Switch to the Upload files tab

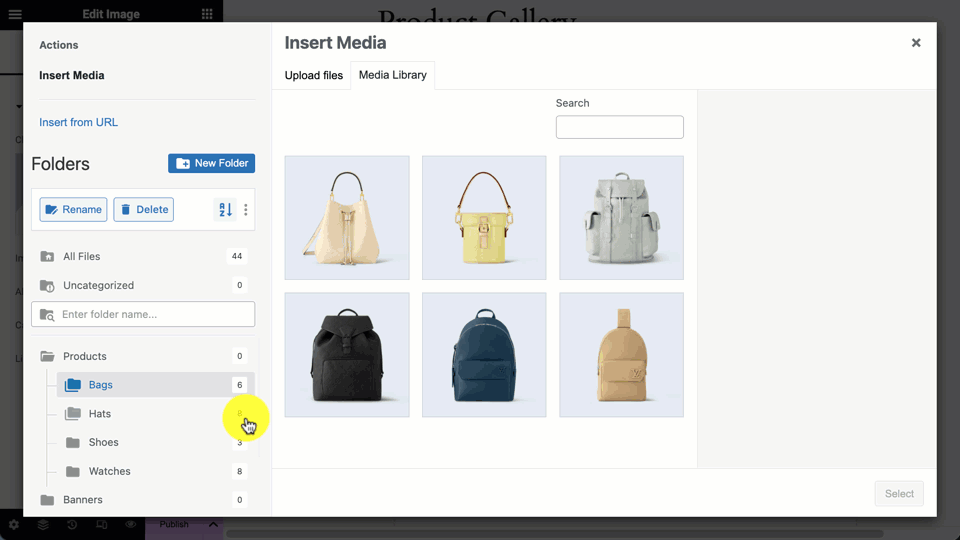tap(313, 76)
